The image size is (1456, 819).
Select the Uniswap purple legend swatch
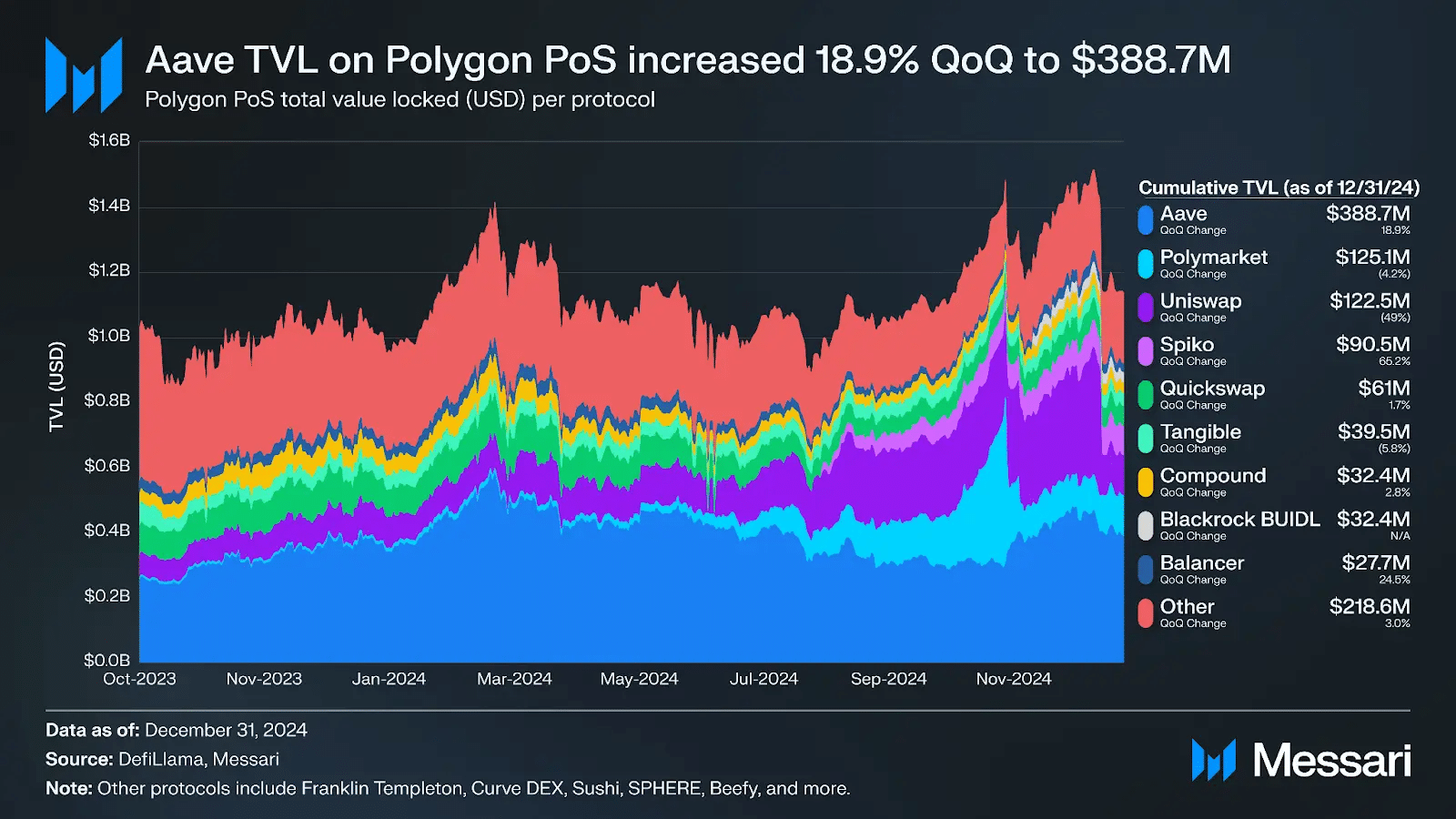pos(1146,308)
